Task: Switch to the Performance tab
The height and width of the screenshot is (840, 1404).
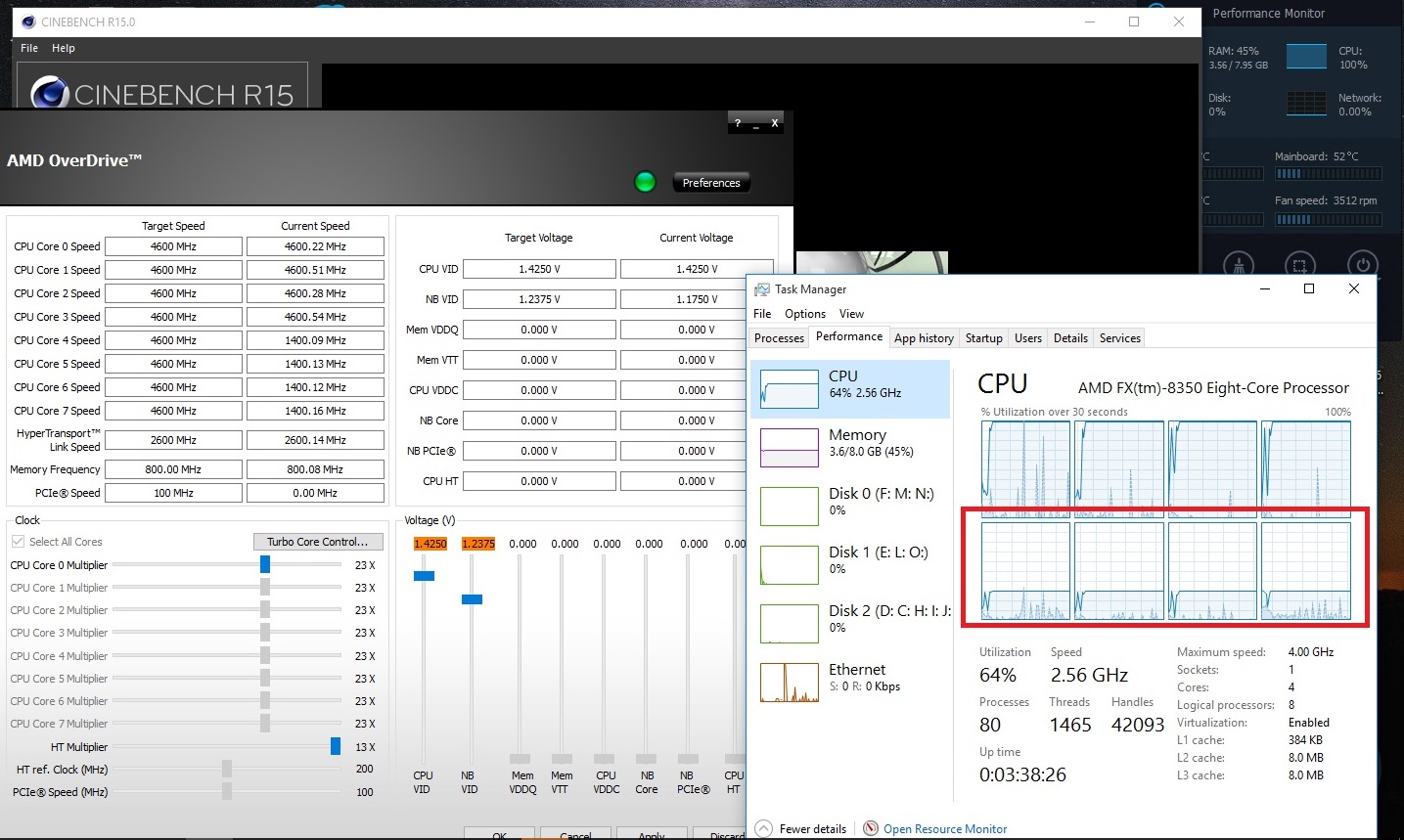Action: pos(849,336)
